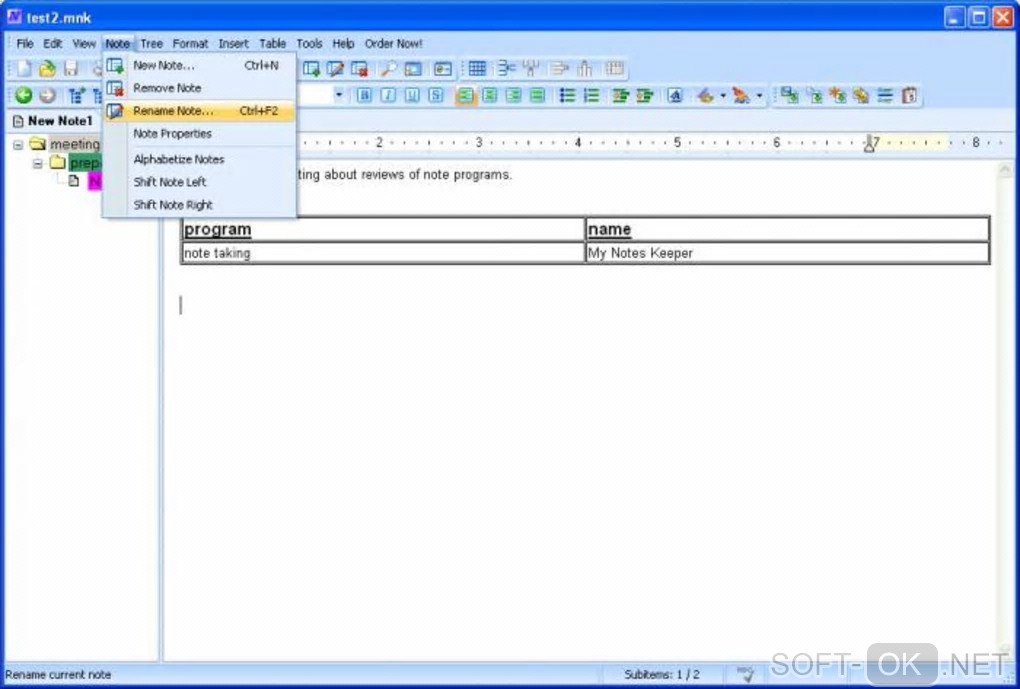Viewport: 1020px width, 689px height.
Task: Click the Back green arrow button
Action: (x=23, y=96)
